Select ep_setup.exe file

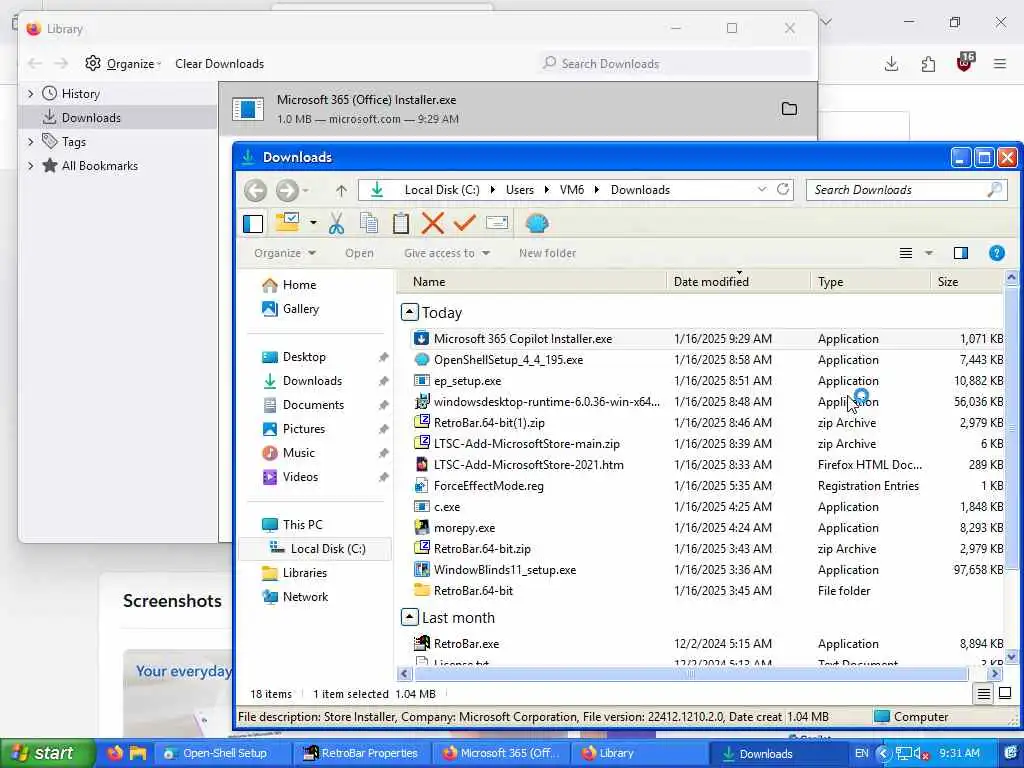(468, 381)
